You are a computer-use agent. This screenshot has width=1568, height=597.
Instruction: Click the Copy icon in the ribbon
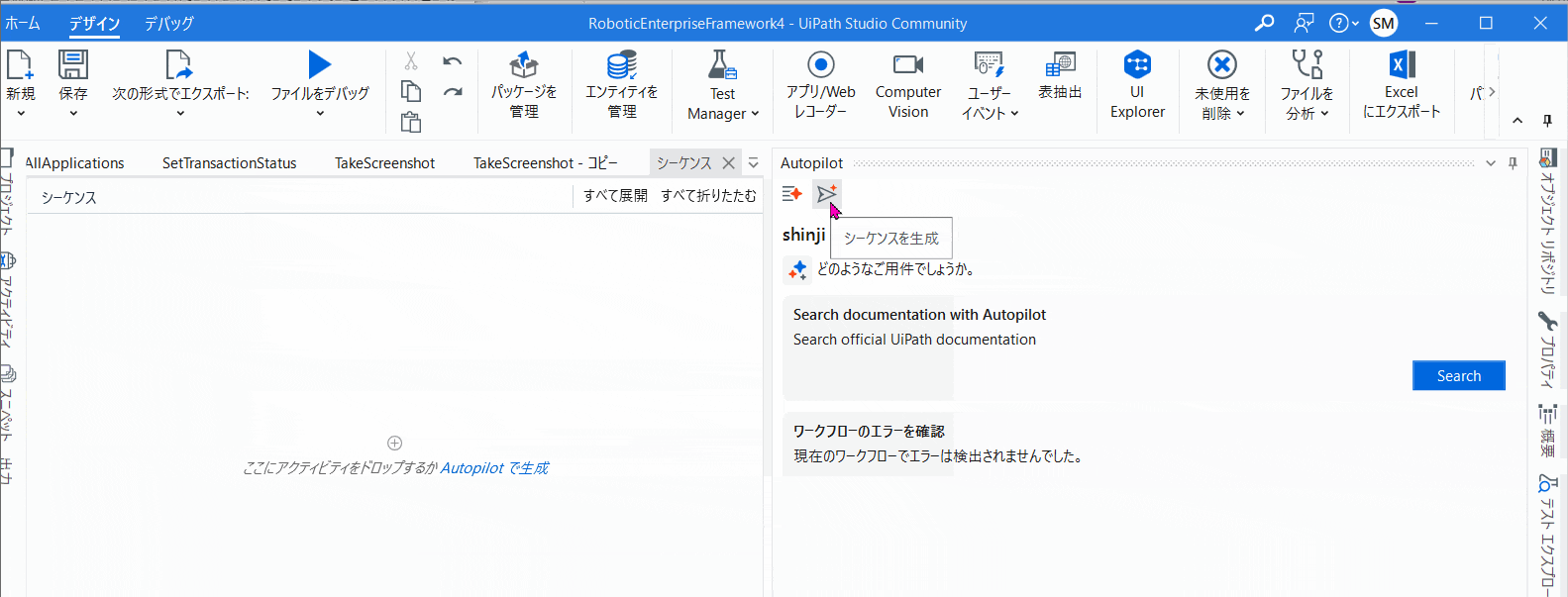click(x=410, y=91)
